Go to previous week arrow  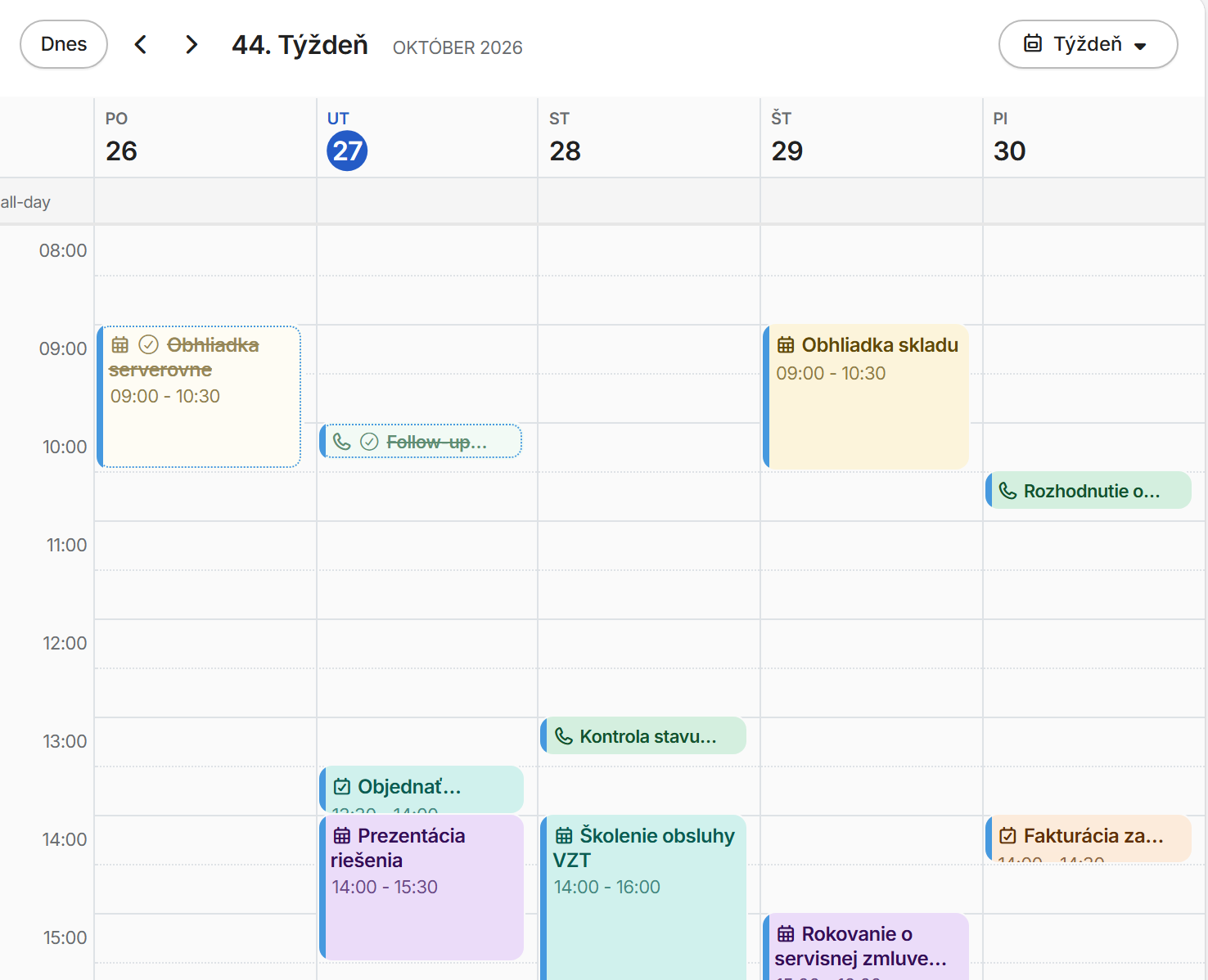coord(141,44)
